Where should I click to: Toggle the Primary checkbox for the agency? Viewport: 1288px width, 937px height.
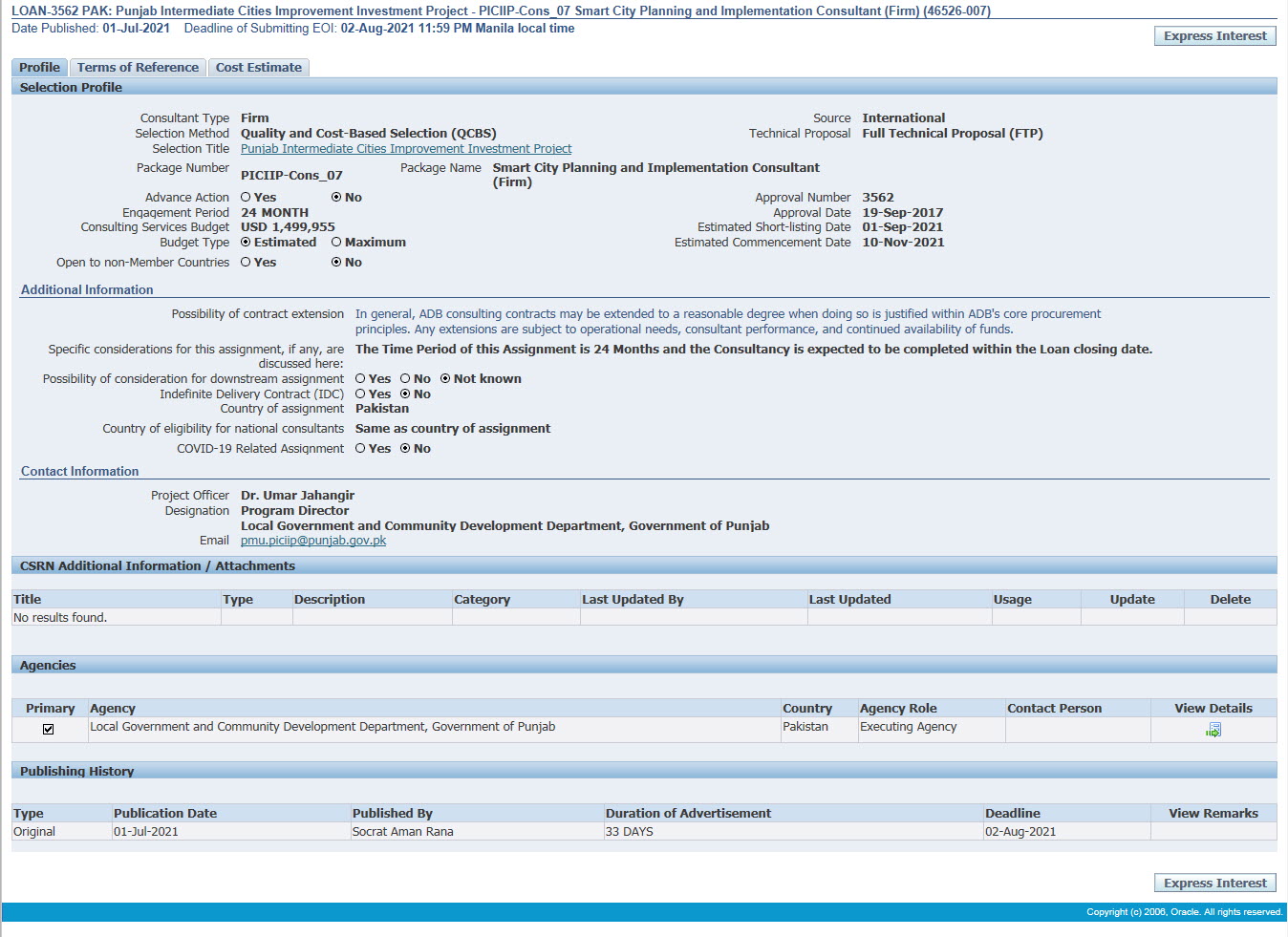(49, 729)
